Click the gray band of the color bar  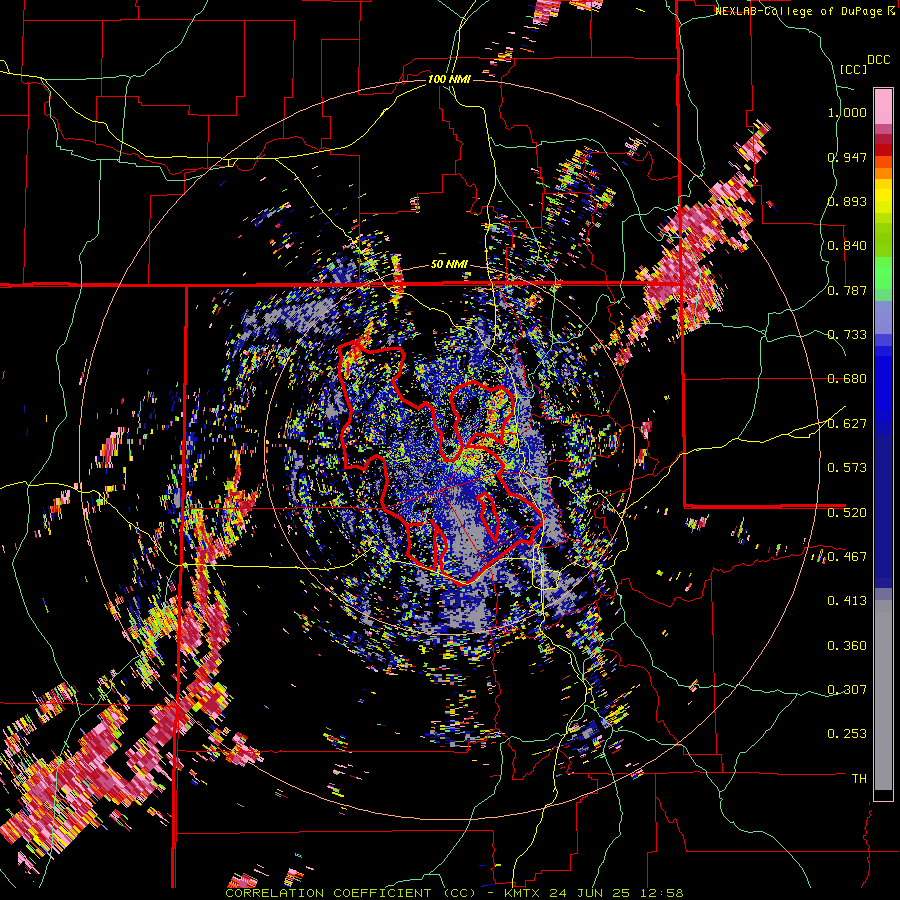(883, 695)
